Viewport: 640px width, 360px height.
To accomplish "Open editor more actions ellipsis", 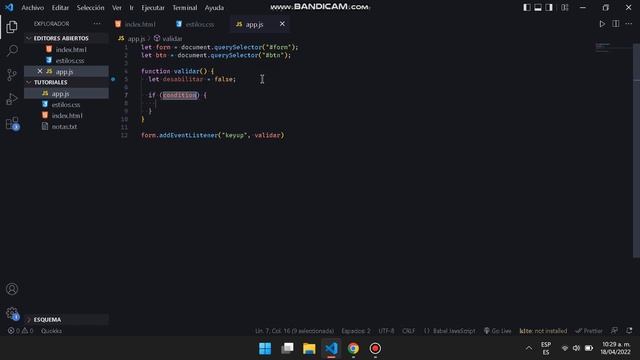I will [x=629, y=24].
